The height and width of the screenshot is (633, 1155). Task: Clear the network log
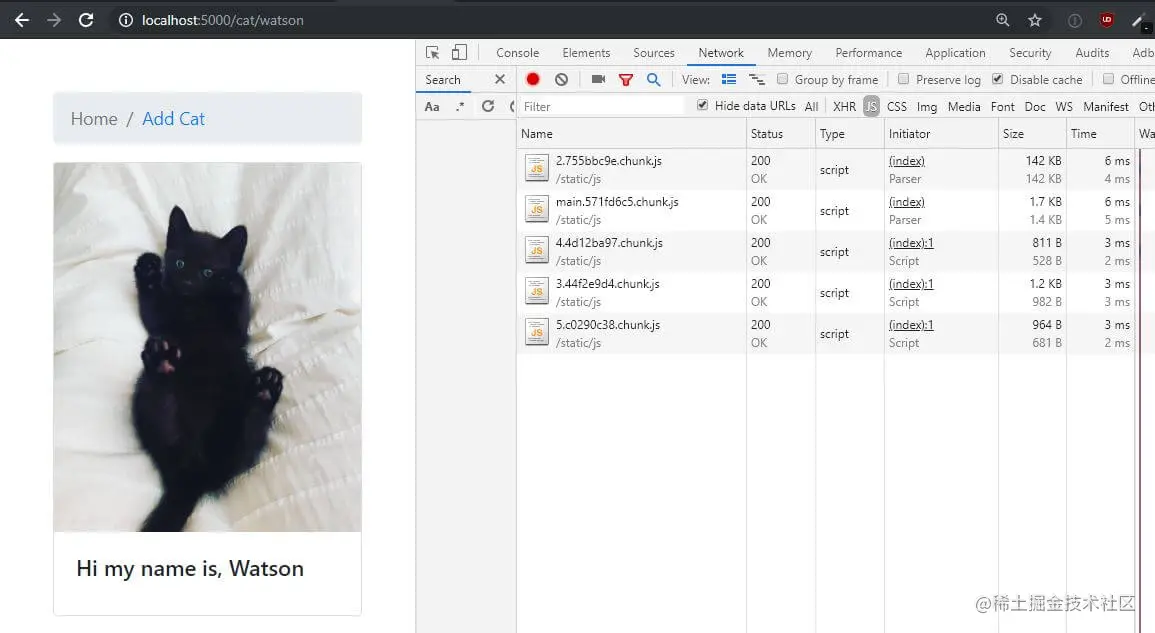[561, 79]
